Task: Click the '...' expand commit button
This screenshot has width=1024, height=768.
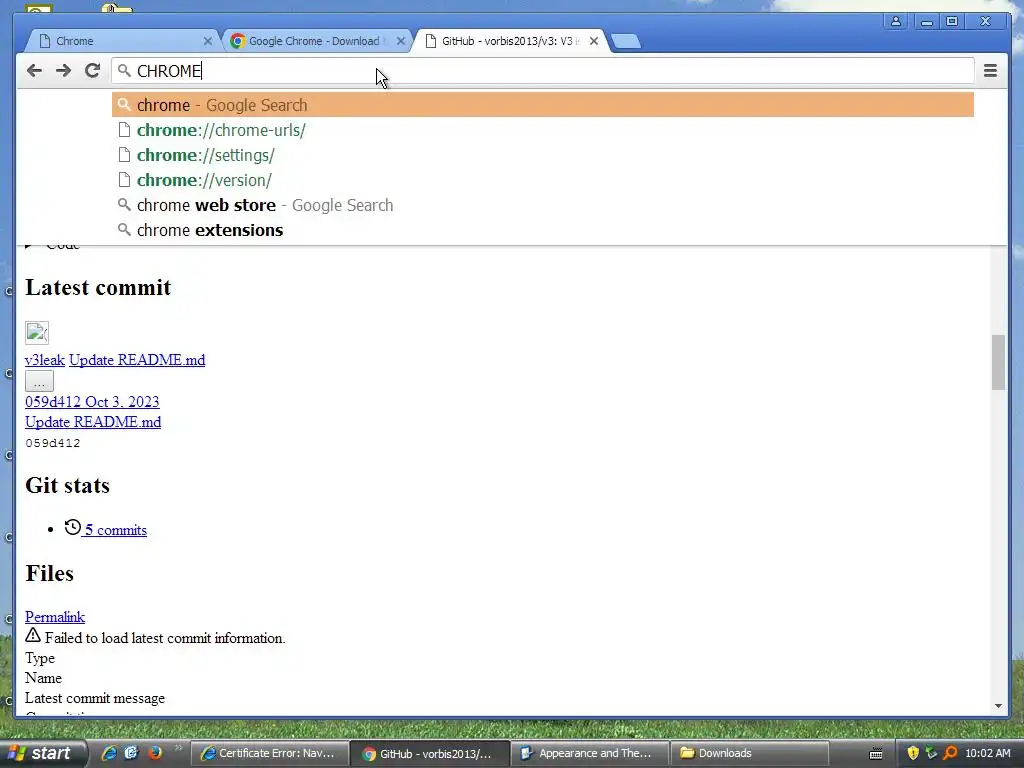Action: (x=39, y=381)
